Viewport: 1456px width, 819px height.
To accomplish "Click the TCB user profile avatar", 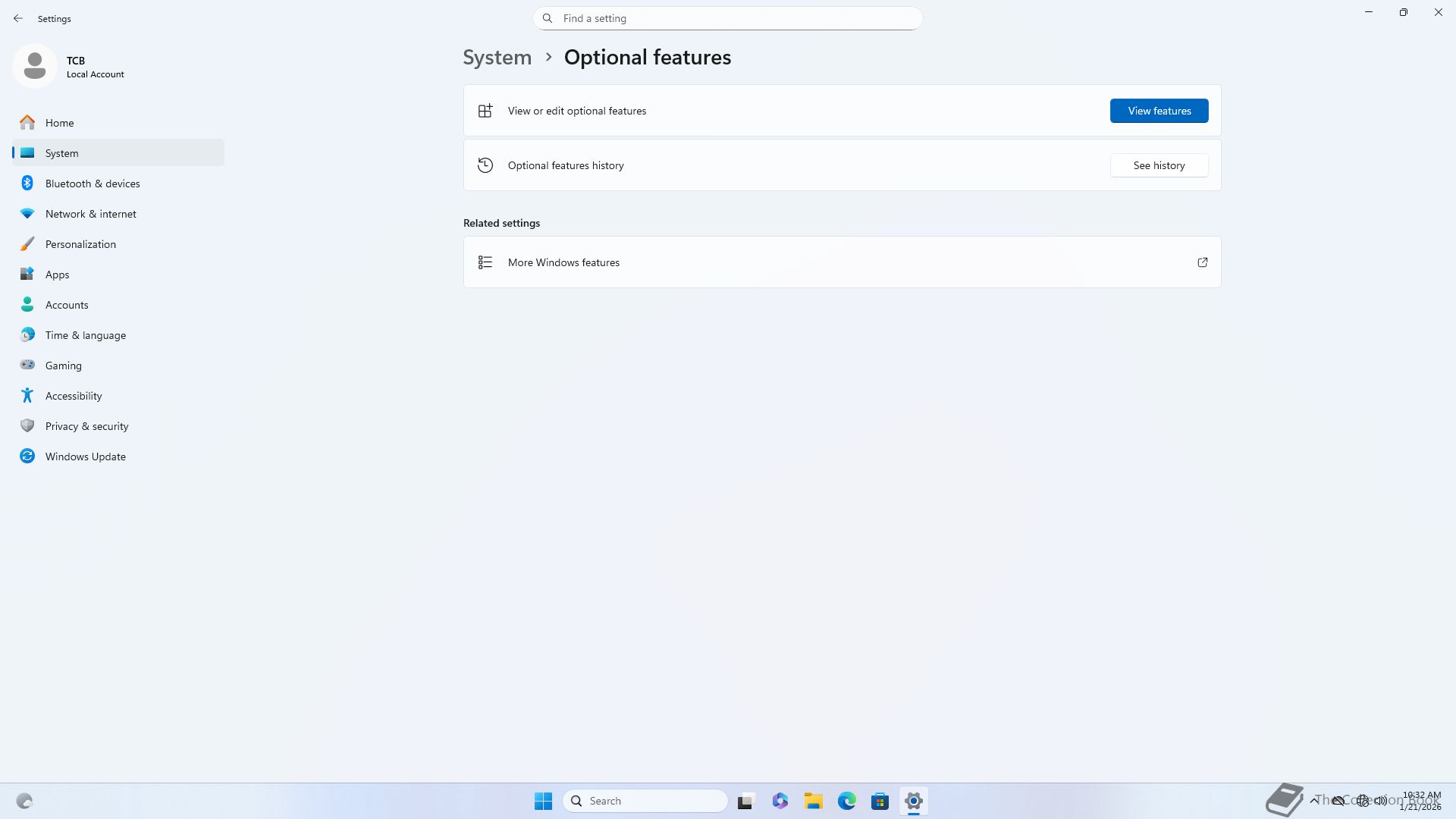I will (x=35, y=67).
